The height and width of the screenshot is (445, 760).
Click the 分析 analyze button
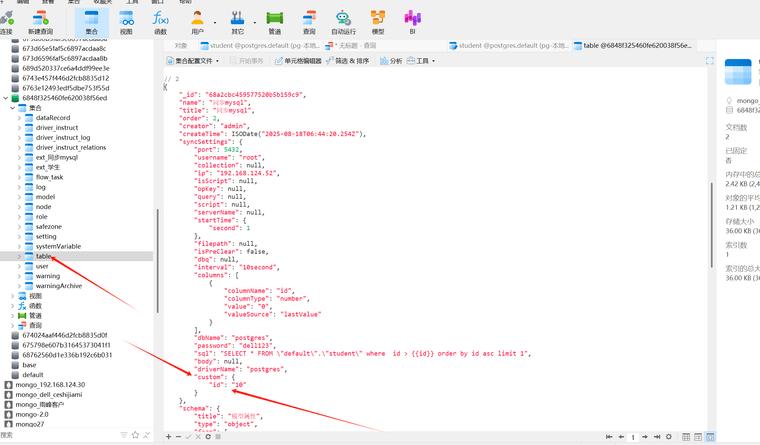pos(391,61)
